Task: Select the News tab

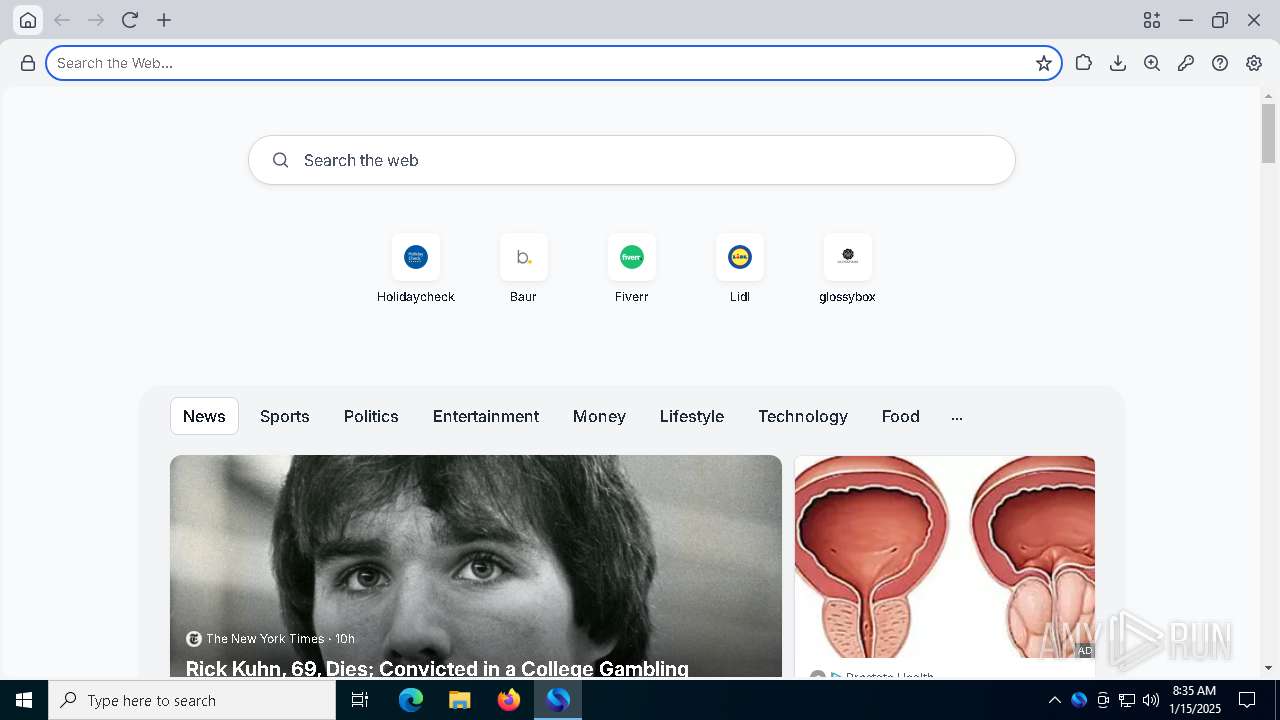Action: 204,416
